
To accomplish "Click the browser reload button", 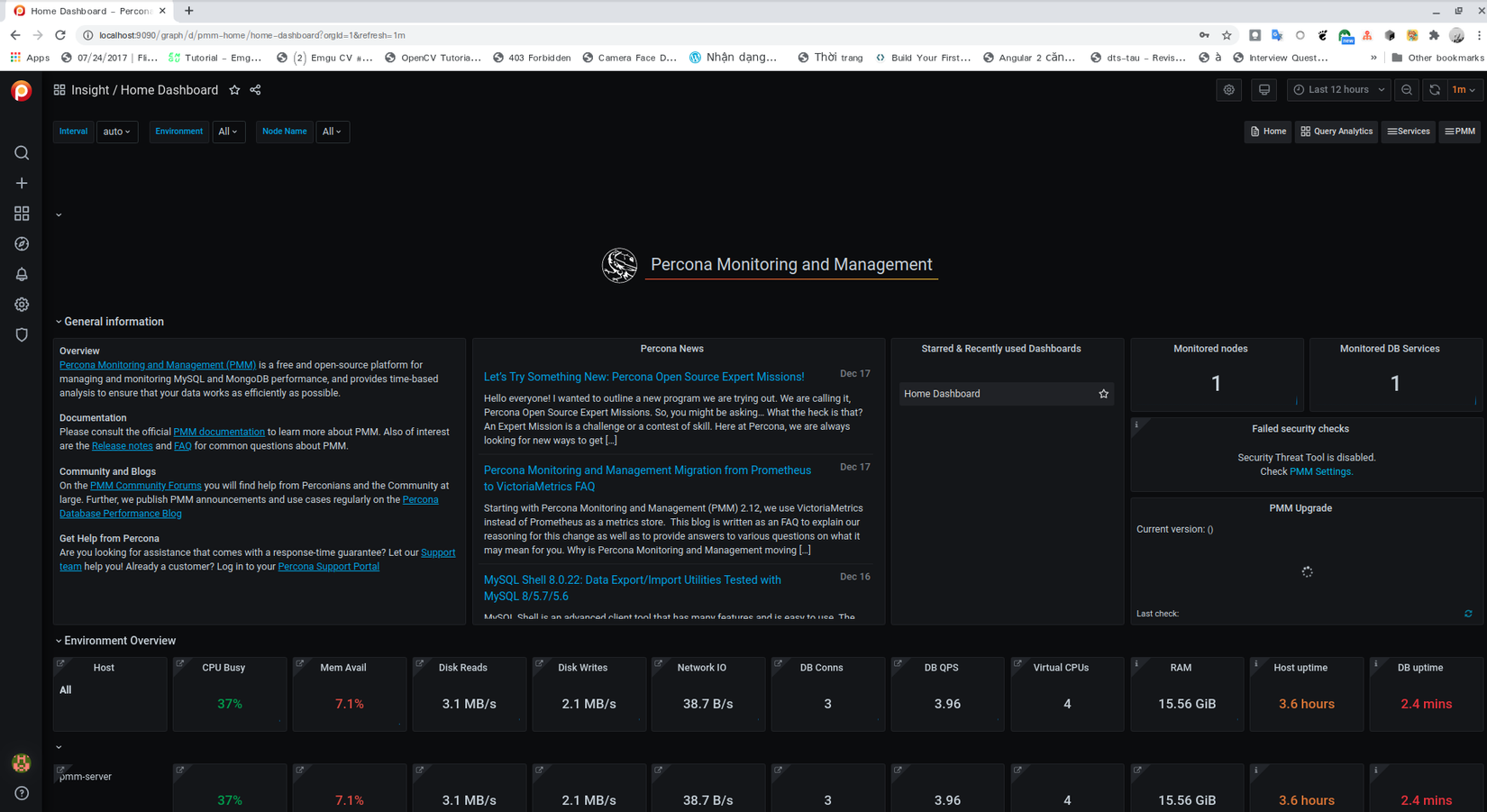I will (60, 35).
